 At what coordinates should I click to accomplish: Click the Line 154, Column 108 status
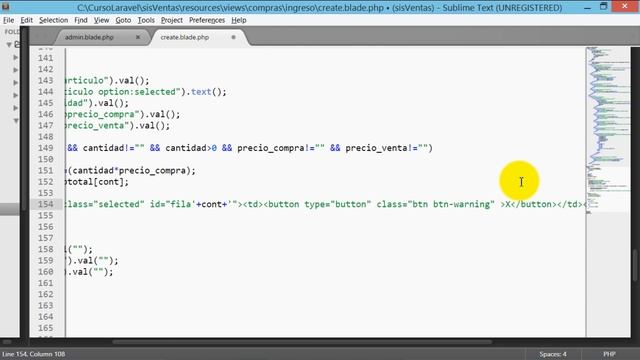click(x=34, y=354)
